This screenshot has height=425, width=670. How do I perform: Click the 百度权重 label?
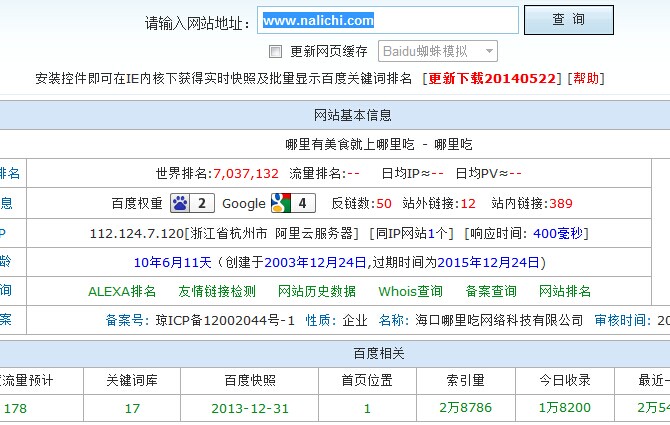pos(137,204)
